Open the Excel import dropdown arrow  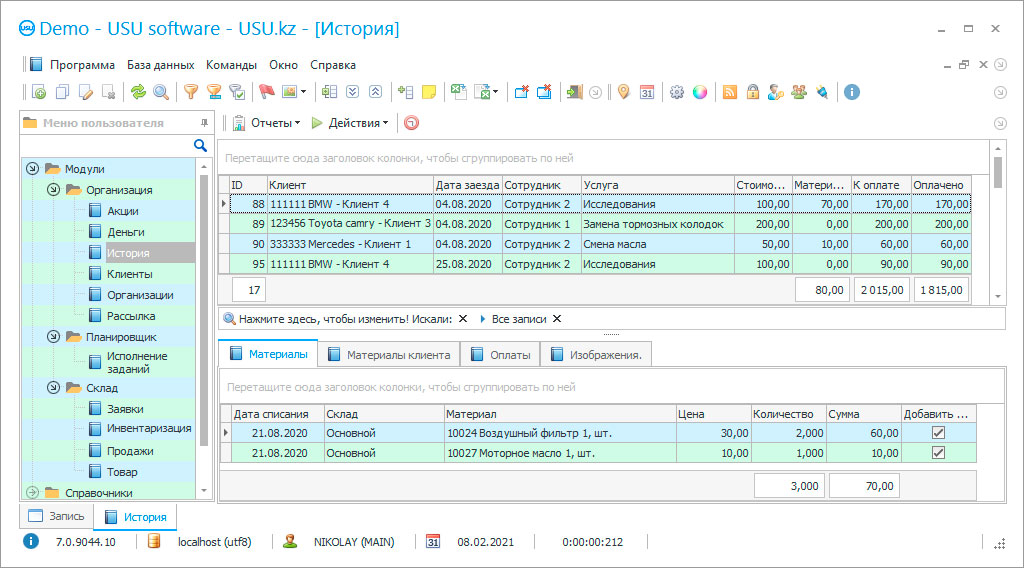tap(496, 92)
